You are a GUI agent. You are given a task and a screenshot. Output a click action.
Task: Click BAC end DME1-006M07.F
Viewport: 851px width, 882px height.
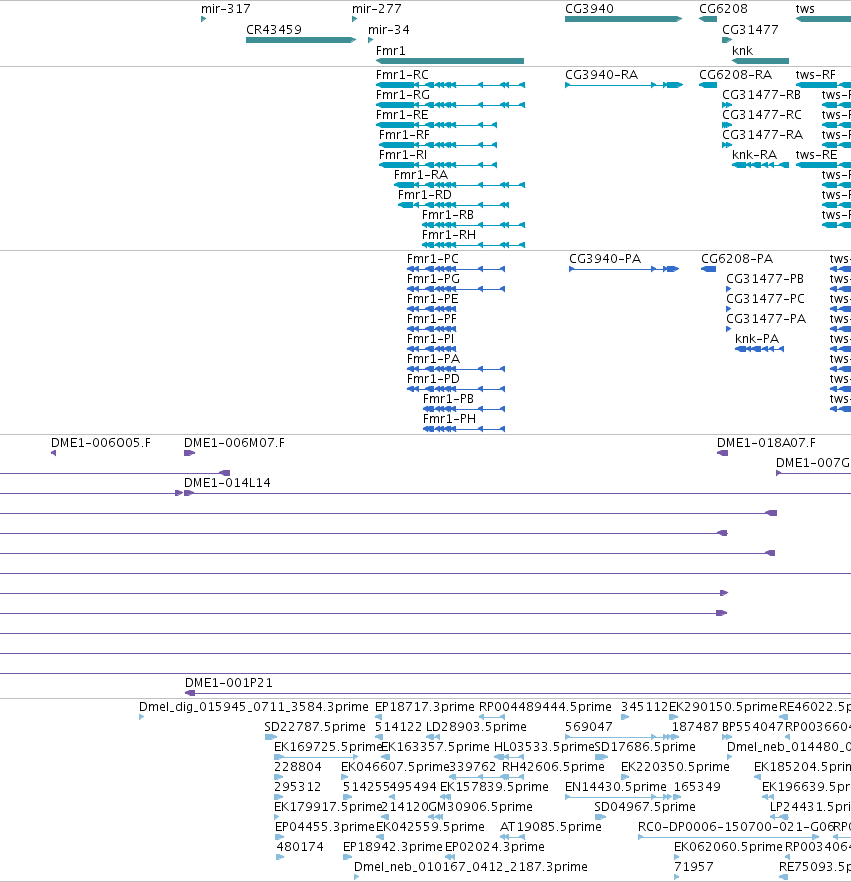(x=190, y=453)
